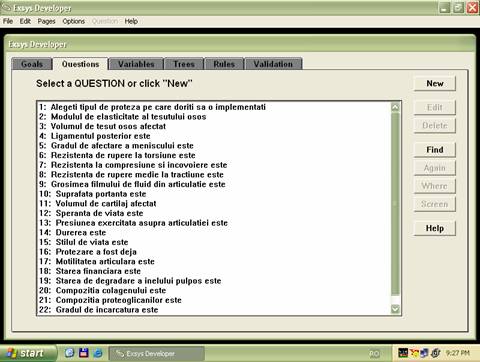Click the scroll down arrow of question list
The height and width of the screenshot is (362, 480).
click(x=395, y=309)
